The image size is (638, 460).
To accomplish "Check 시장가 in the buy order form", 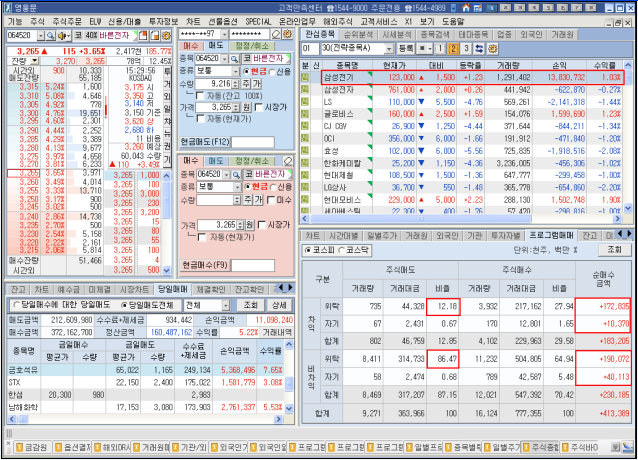I will pyautogui.click(x=262, y=225).
